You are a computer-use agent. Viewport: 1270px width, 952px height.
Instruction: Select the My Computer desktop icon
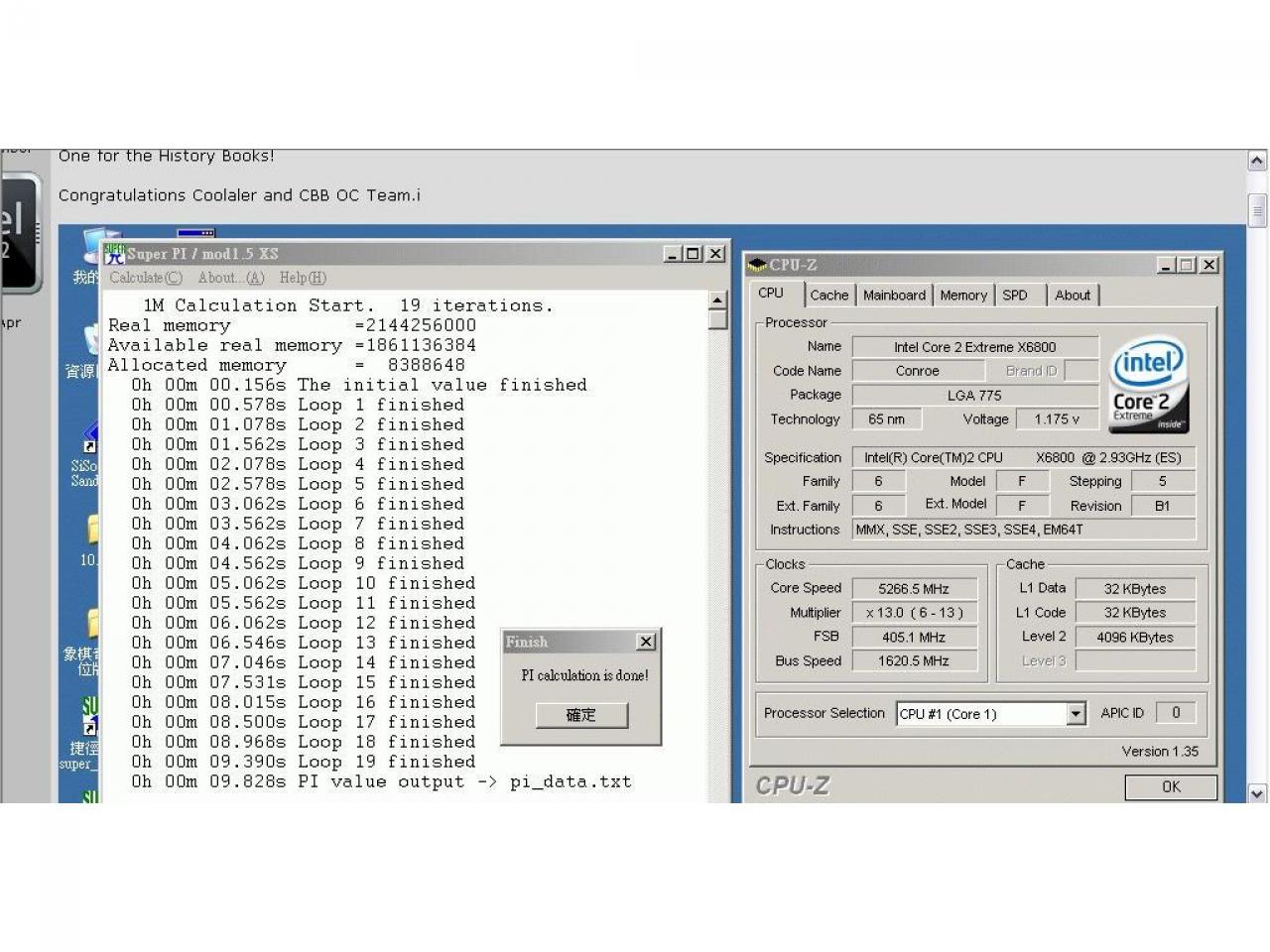[89, 258]
